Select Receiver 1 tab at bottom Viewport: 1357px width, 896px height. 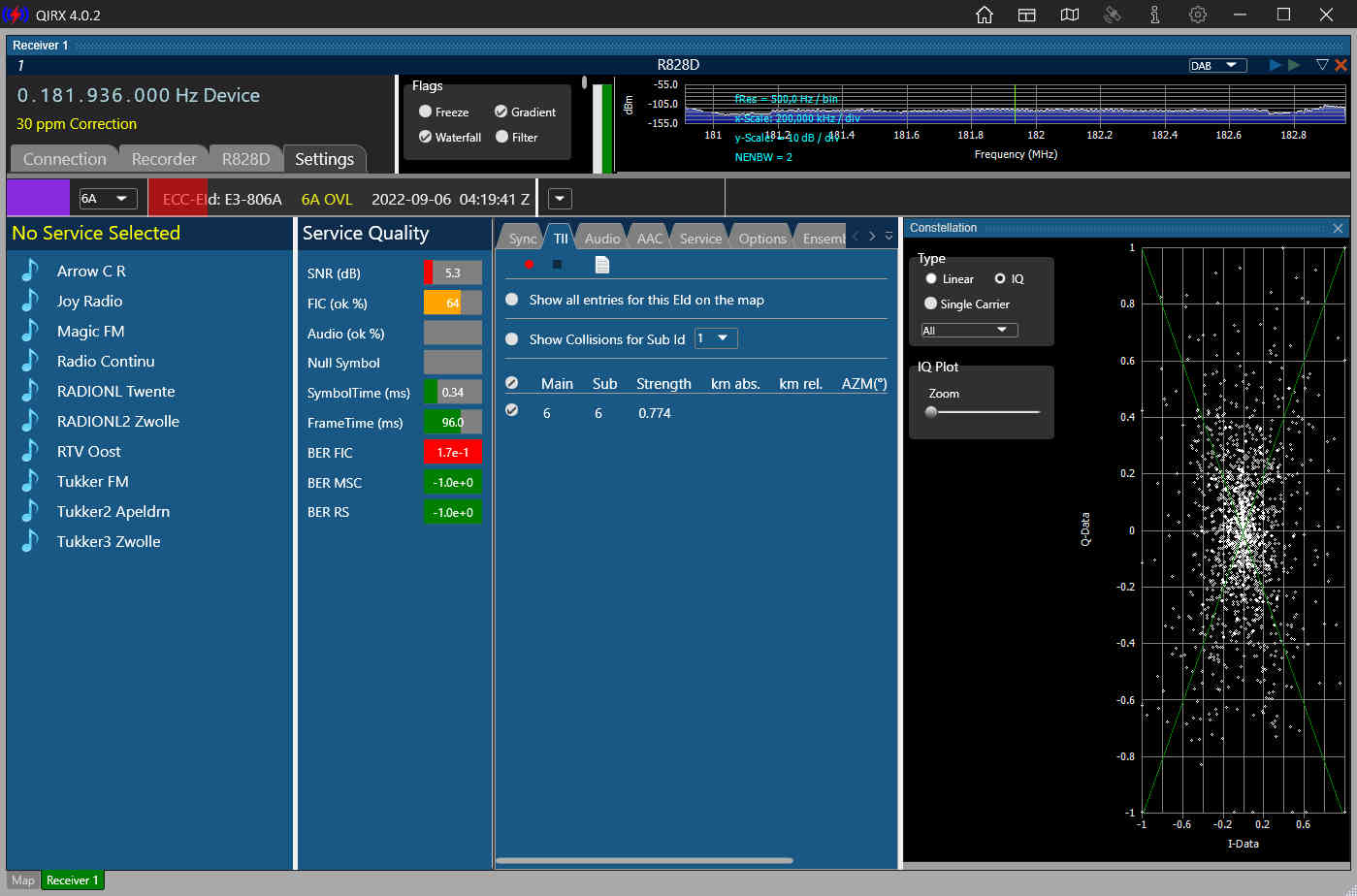[x=73, y=880]
